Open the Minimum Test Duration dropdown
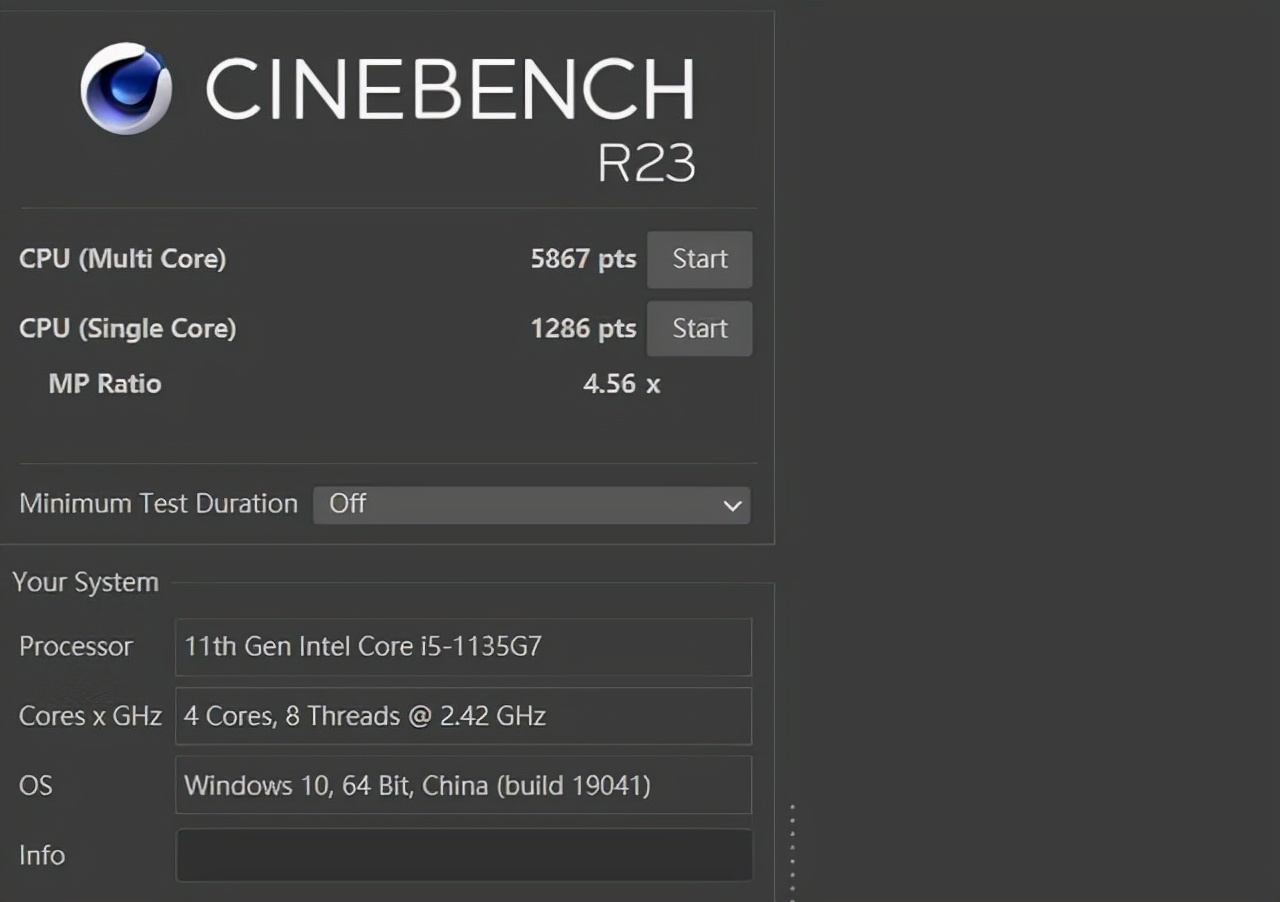 [530, 504]
